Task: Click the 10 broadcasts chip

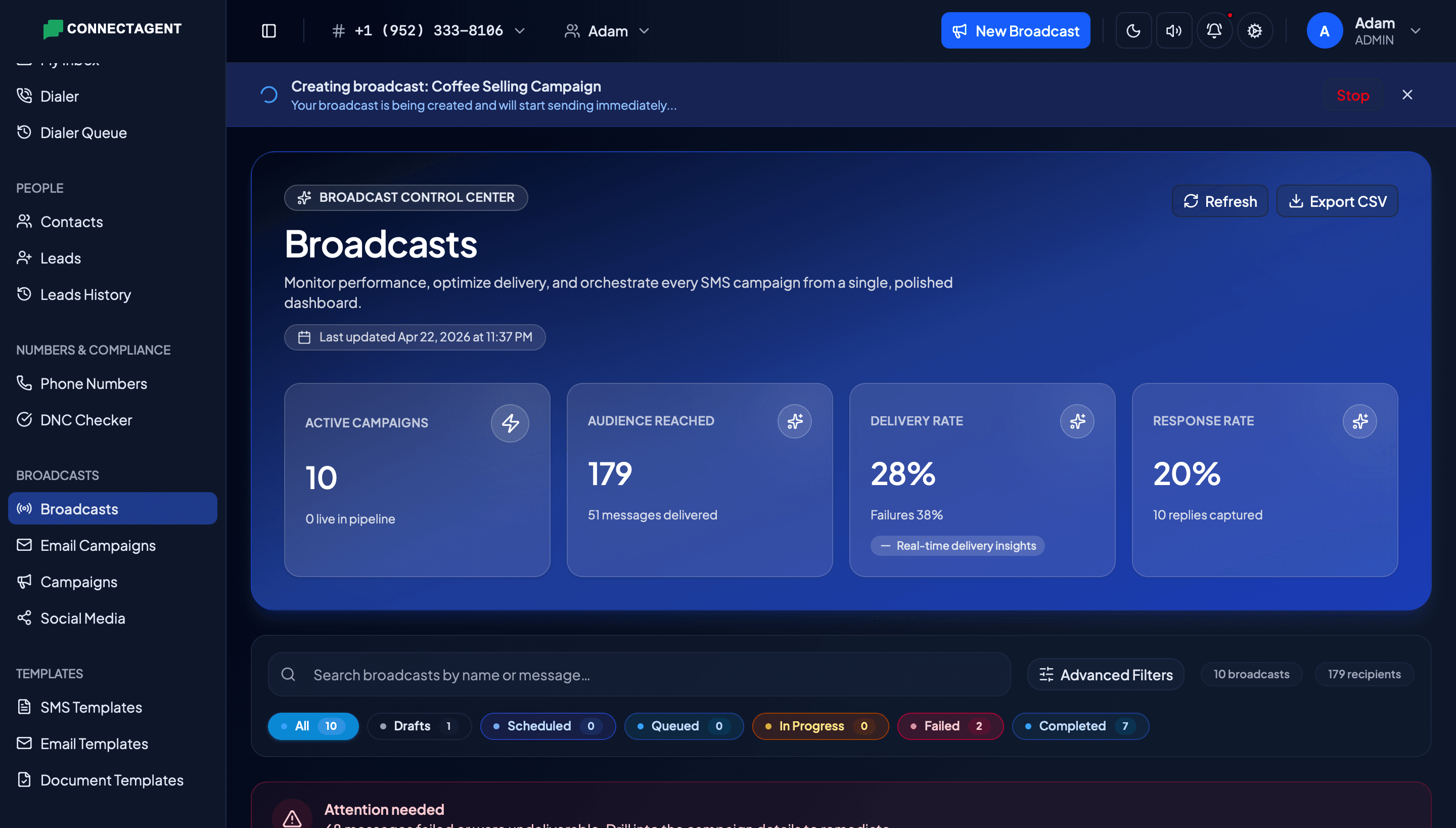Action: [1251, 674]
